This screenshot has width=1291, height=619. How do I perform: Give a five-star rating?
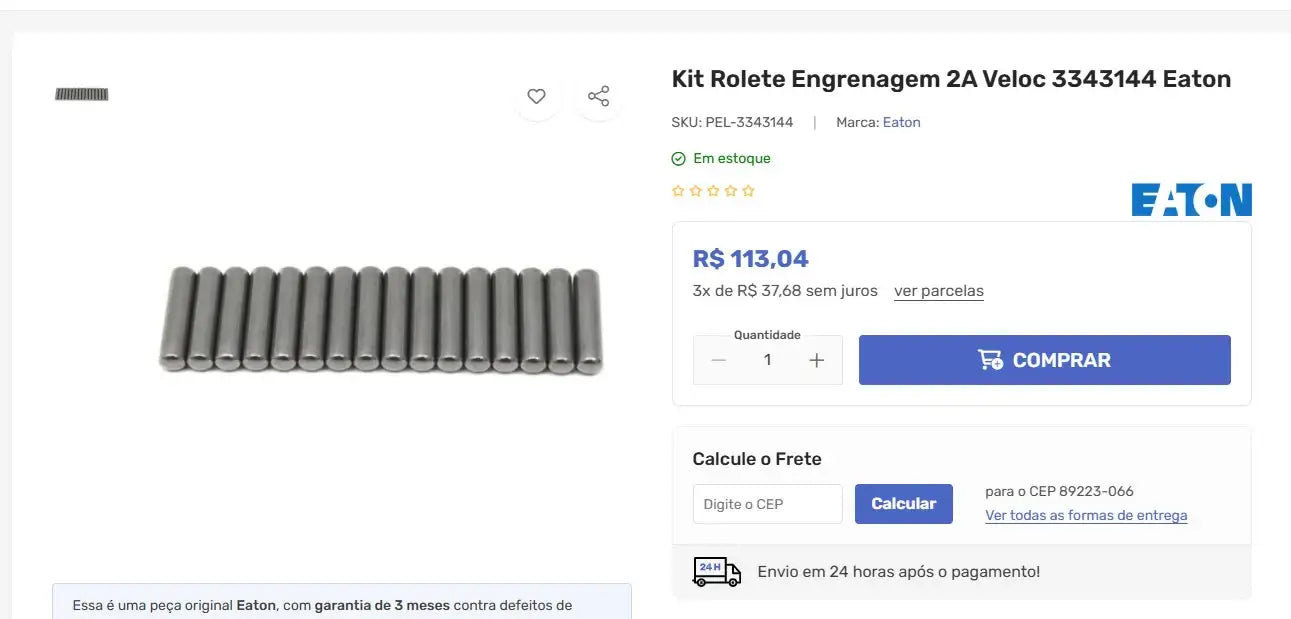coord(749,190)
